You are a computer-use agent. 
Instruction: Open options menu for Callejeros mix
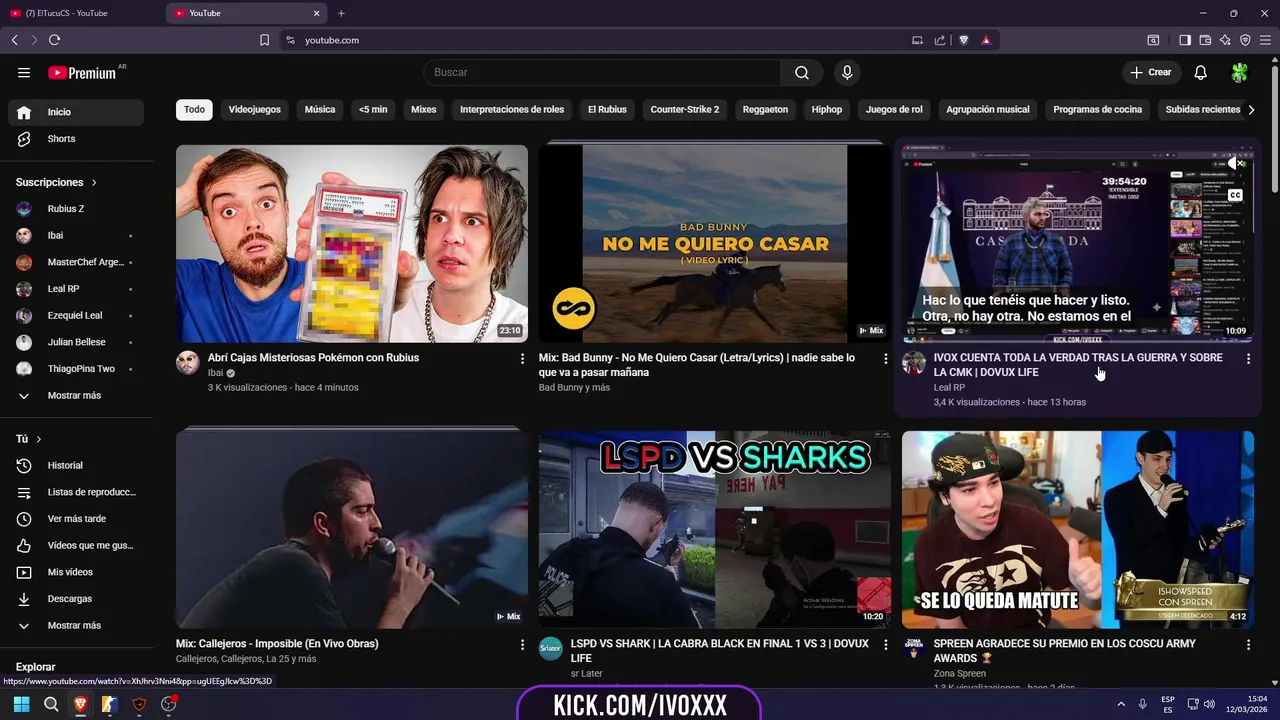click(x=522, y=645)
